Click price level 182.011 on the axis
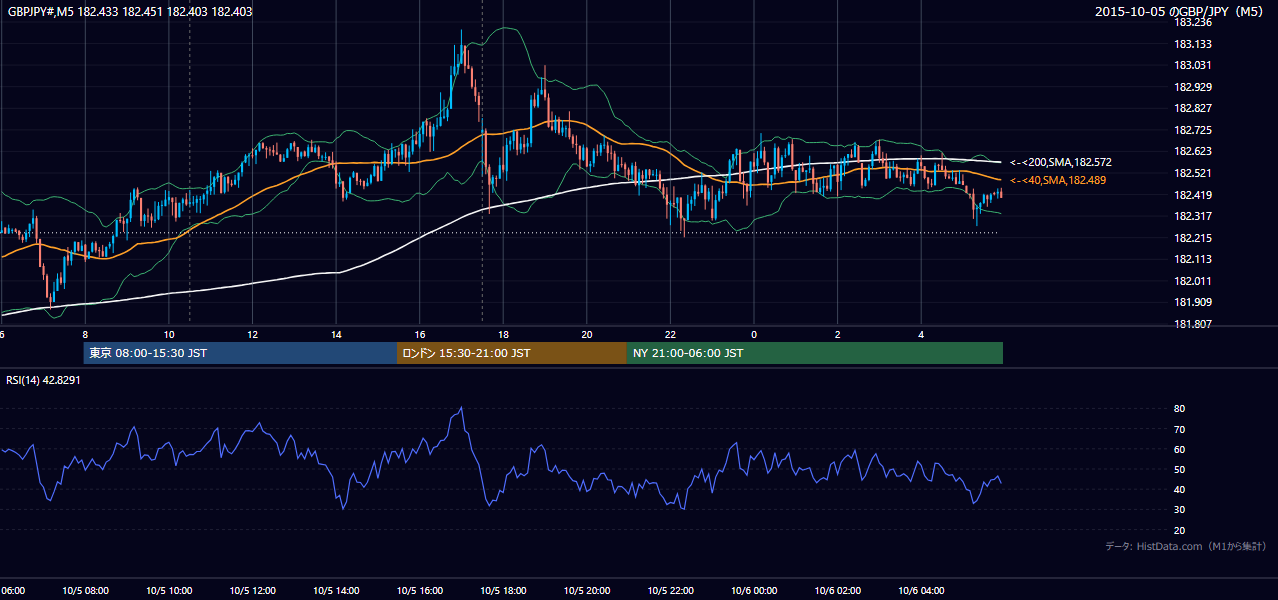1278x600 pixels. pyautogui.click(x=1193, y=281)
